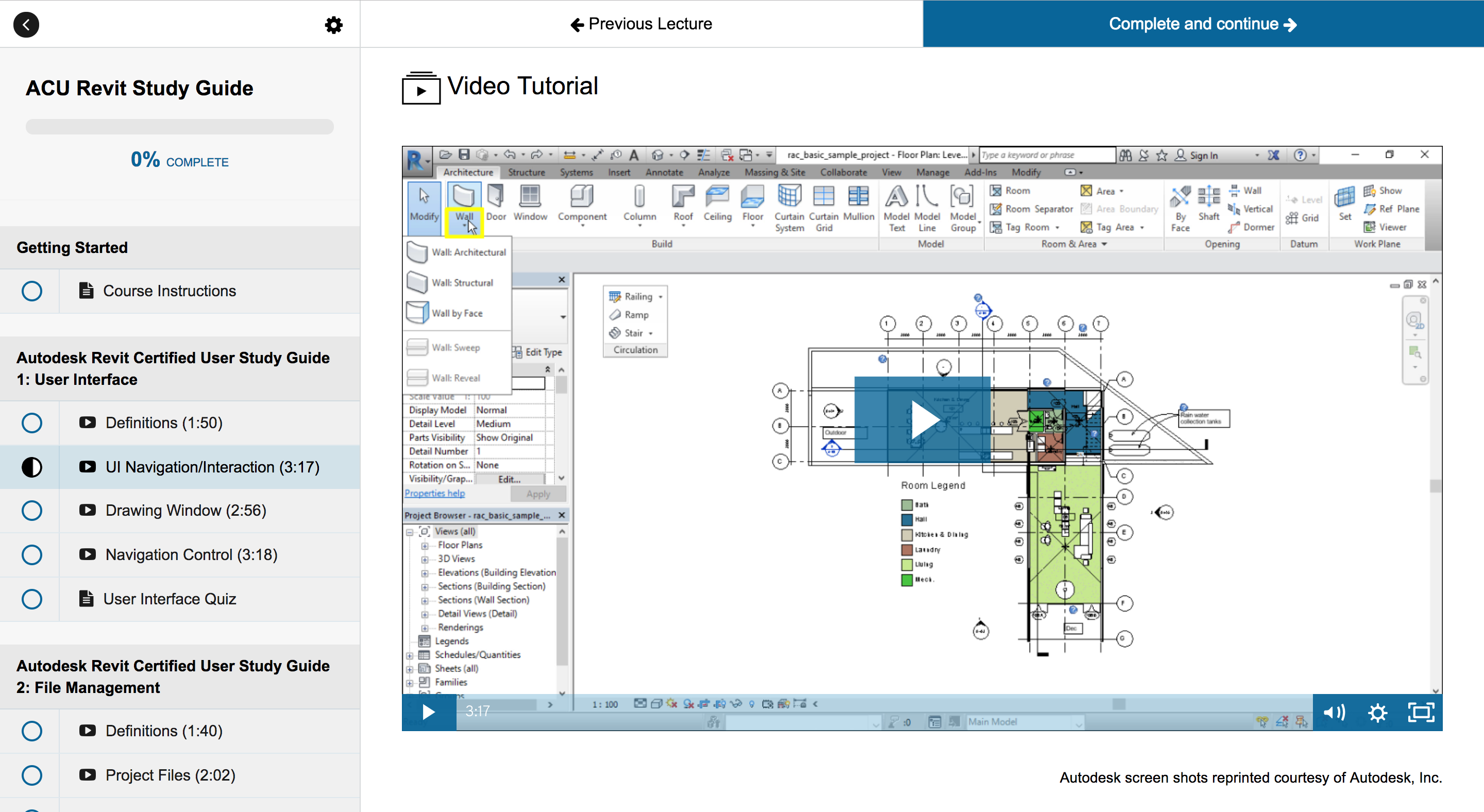1484x812 pixels.
Task: Click the By Face opening tool
Action: (1180, 209)
